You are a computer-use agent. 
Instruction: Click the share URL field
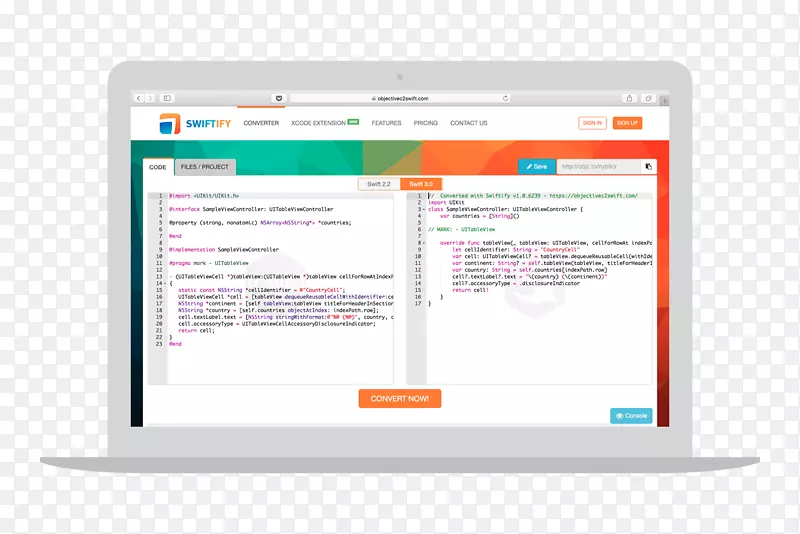[598, 167]
